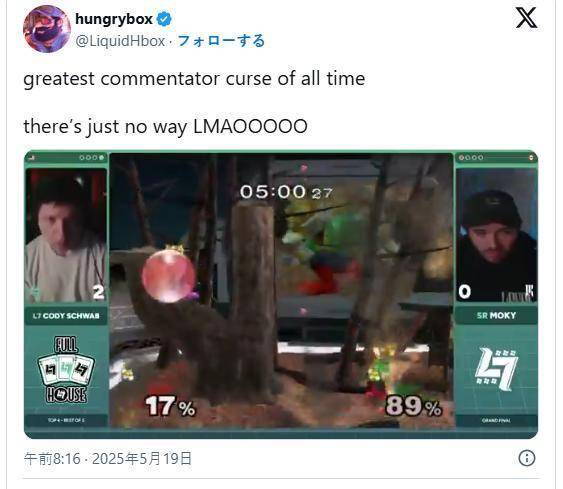Click the 17% damage indicator
This screenshot has height=489, width=563.
(170, 406)
